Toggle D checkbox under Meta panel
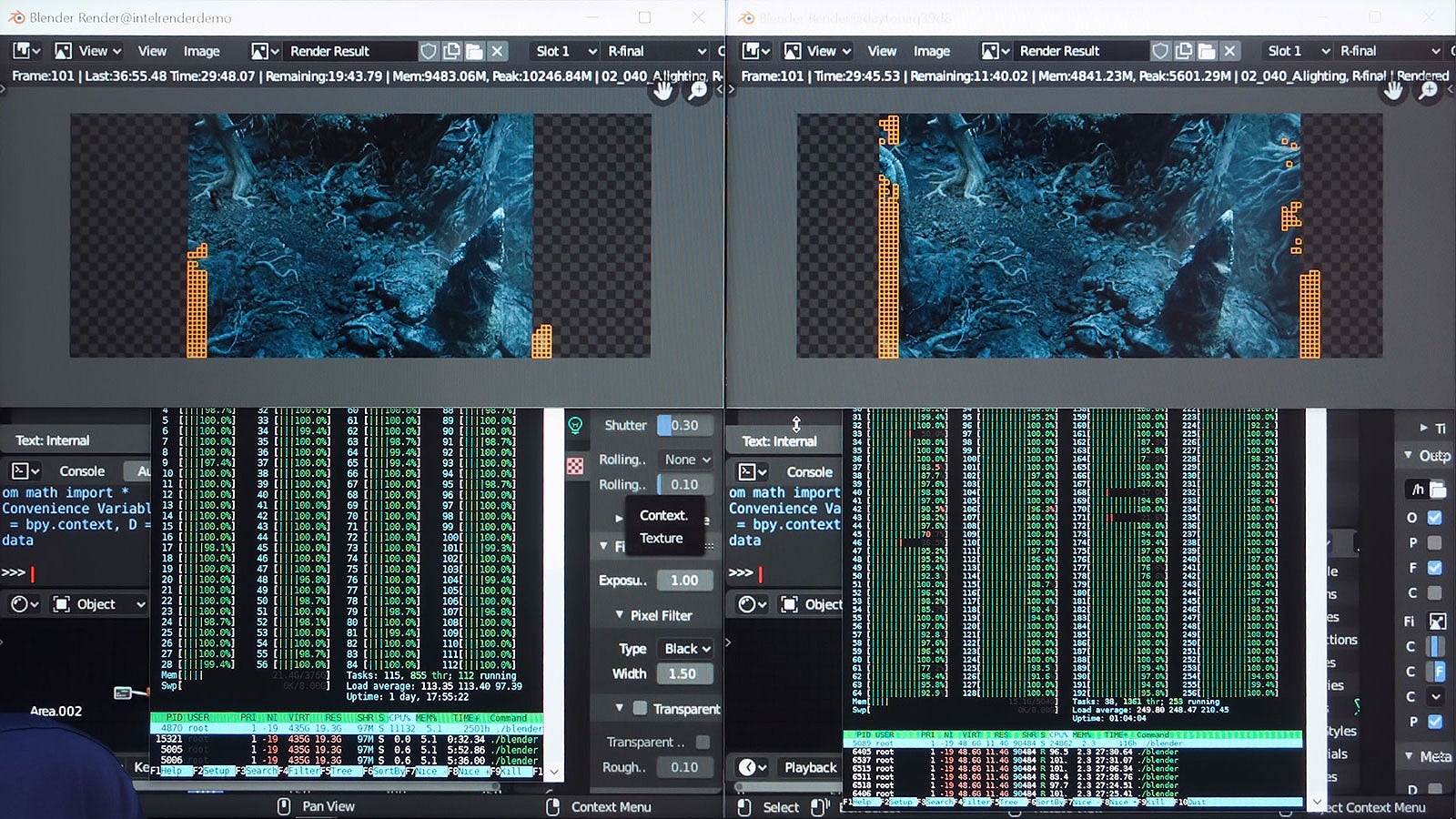 point(1434,789)
